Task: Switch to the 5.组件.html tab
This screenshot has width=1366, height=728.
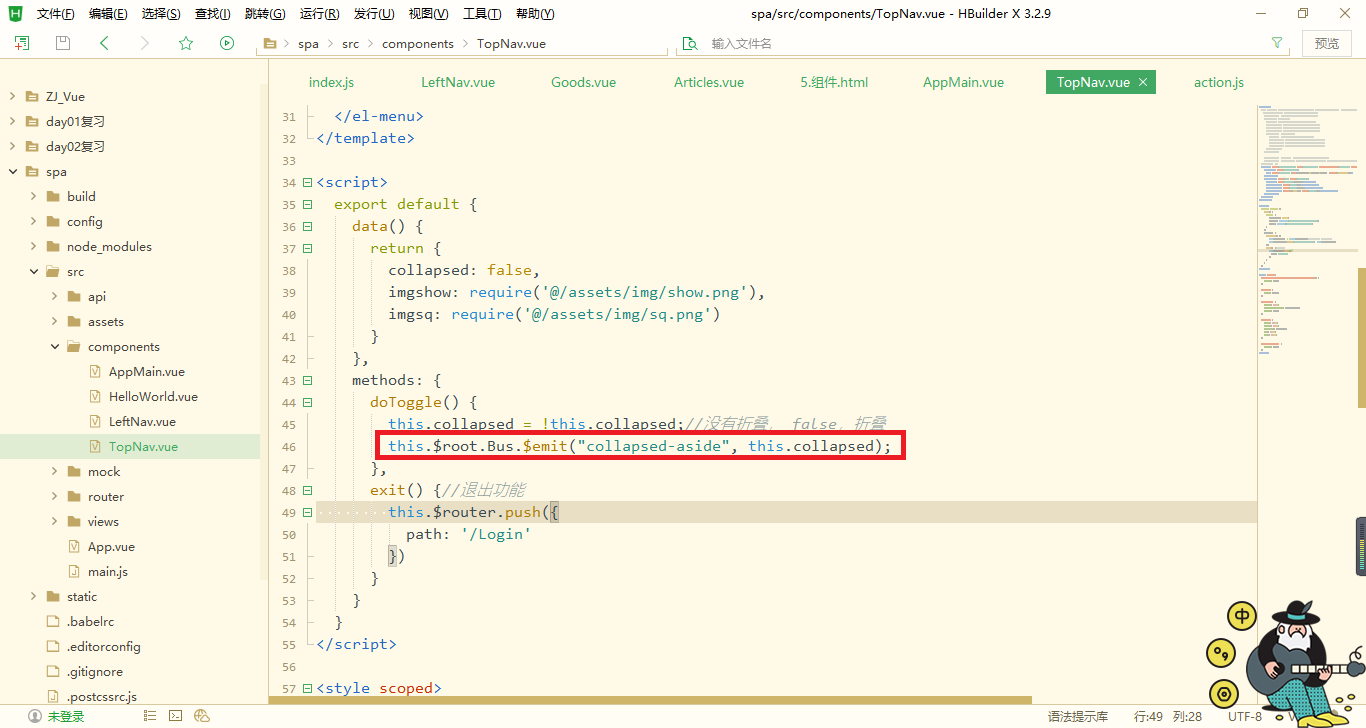Action: pyautogui.click(x=834, y=82)
